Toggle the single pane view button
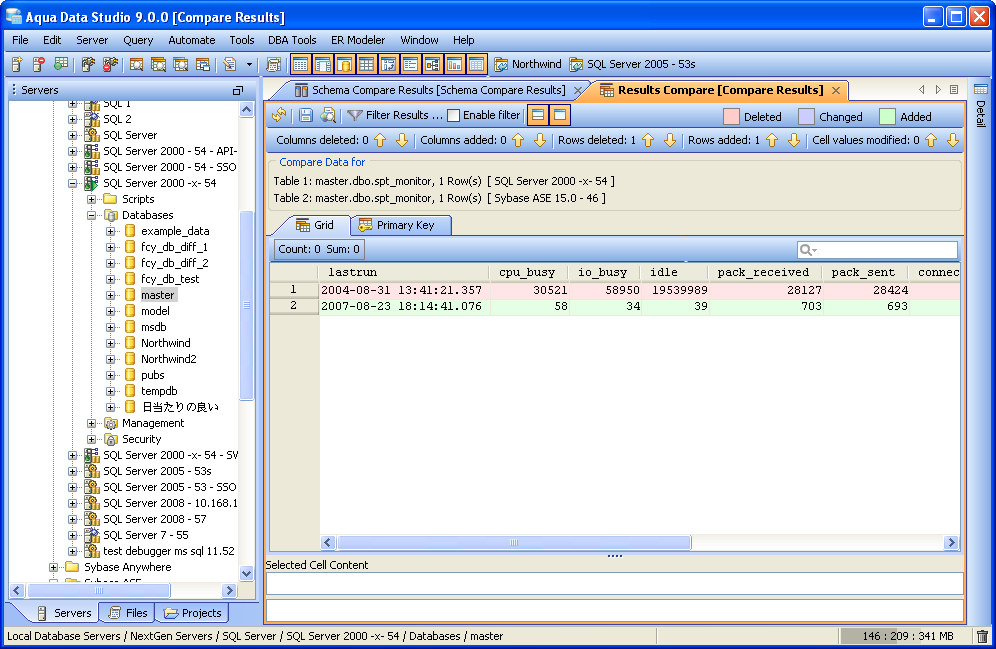 pyautogui.click(x=560, y=116)
